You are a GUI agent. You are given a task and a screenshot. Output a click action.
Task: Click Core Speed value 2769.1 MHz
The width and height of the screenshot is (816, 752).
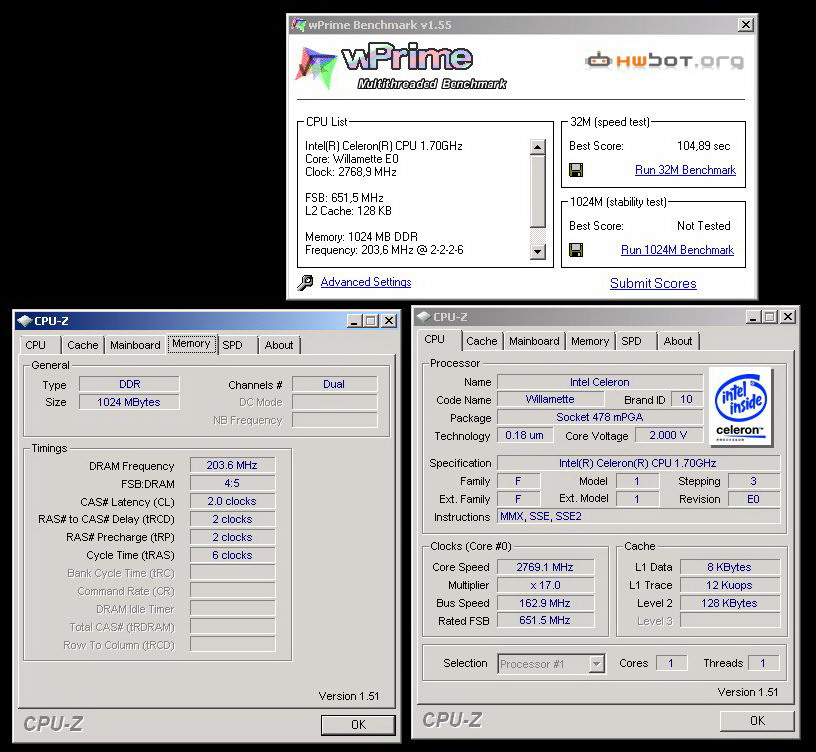click(x=545, y=567)
